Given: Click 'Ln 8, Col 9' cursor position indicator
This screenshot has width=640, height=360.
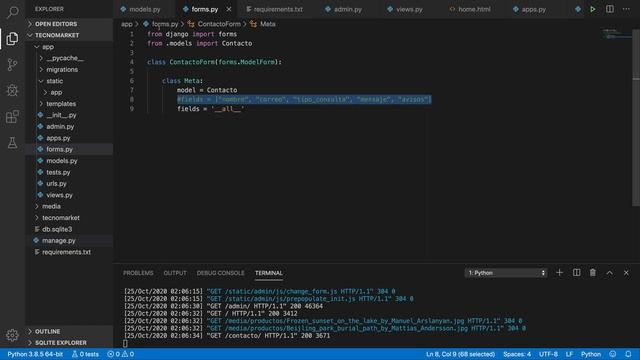Looking at the screenshot, I should (x=460, y=354).
